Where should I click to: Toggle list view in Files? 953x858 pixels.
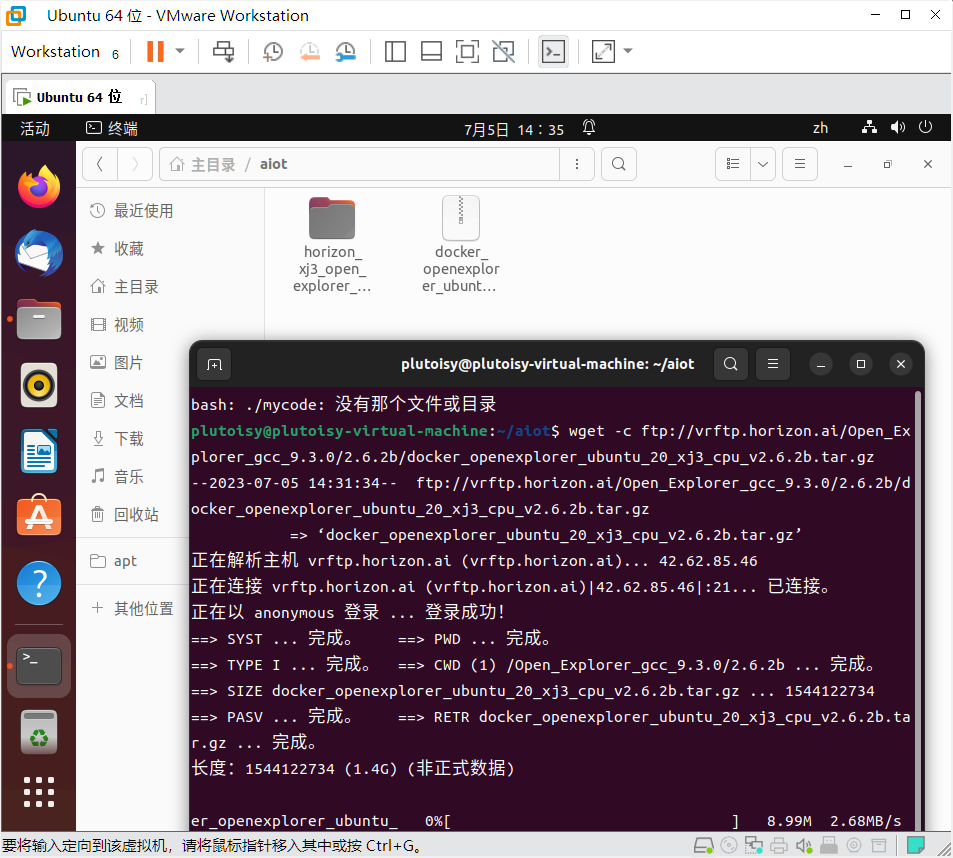click(x=733, y=164)
